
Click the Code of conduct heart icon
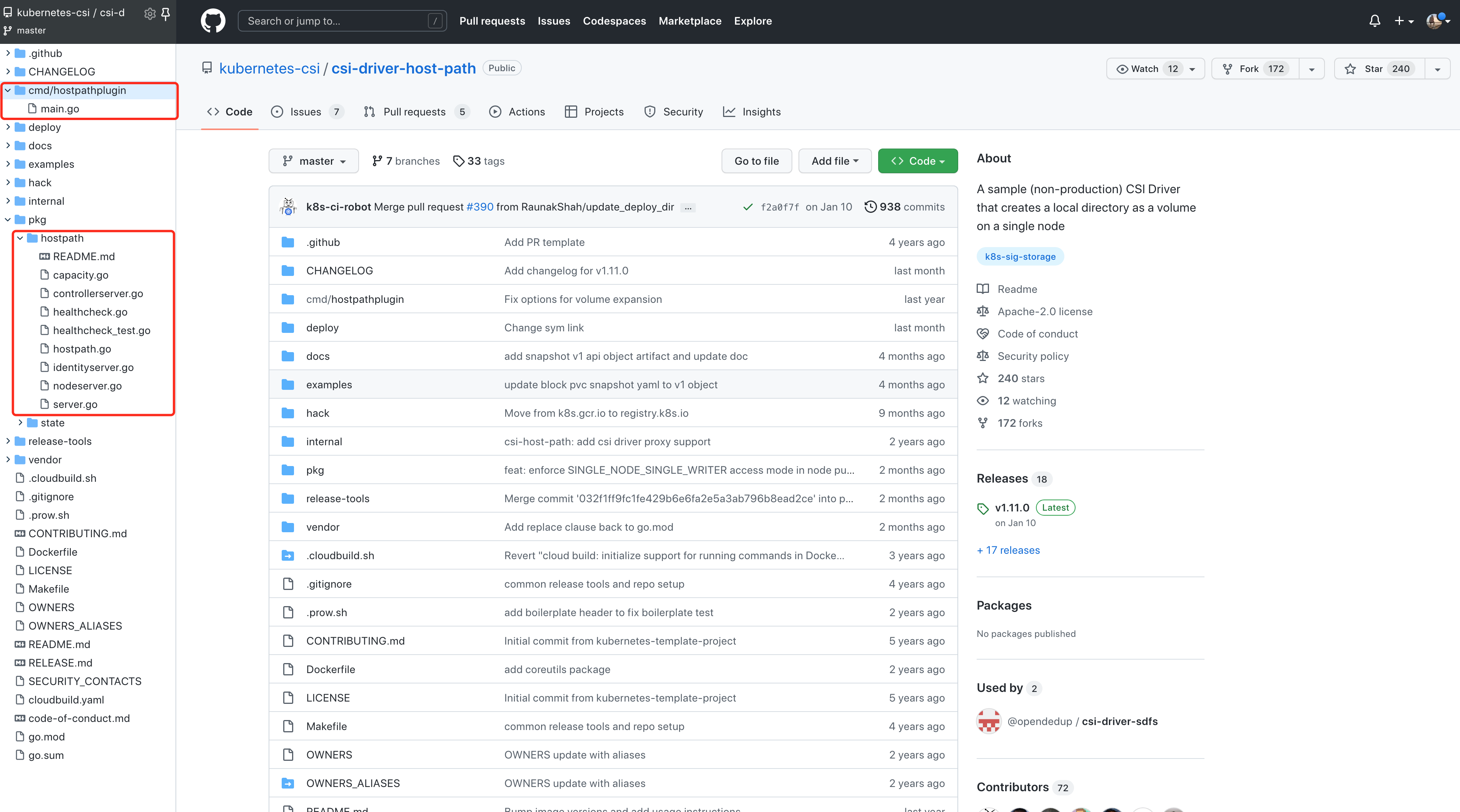click(983, 334)
